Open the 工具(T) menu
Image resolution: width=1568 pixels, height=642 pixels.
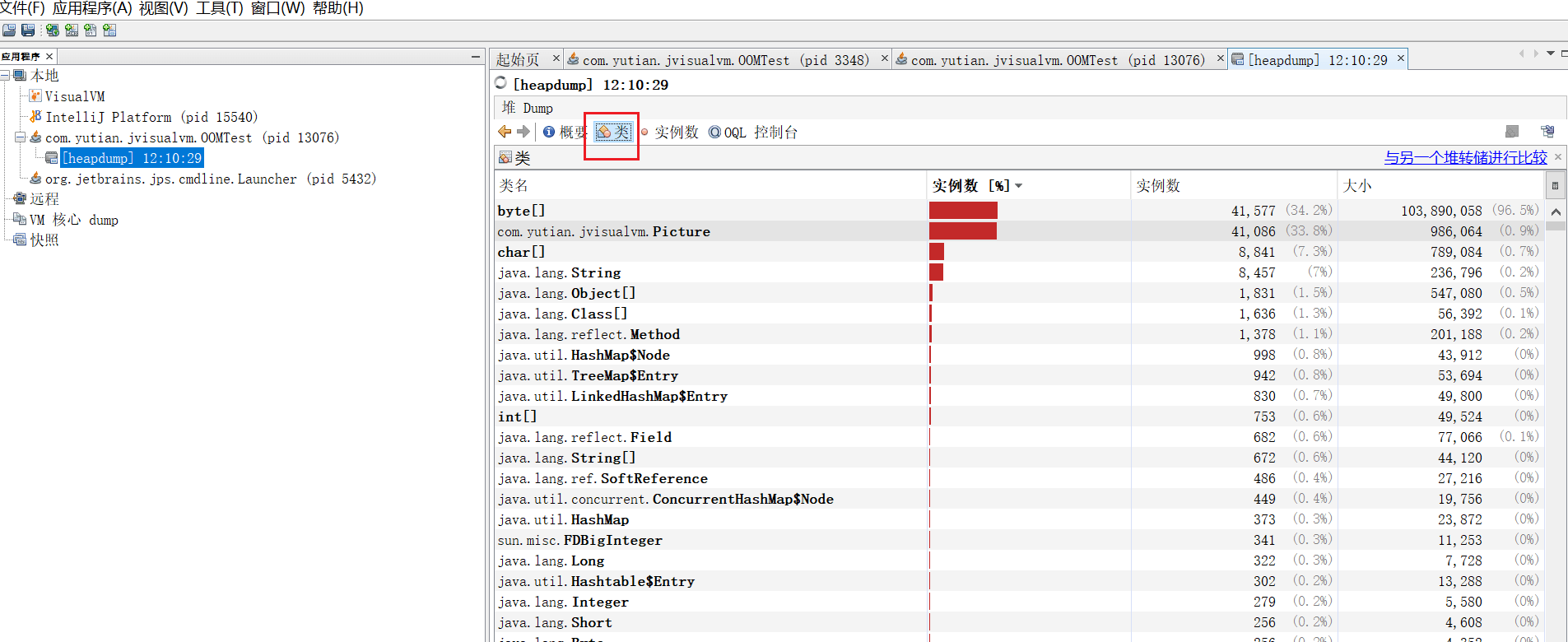[219, 8]
